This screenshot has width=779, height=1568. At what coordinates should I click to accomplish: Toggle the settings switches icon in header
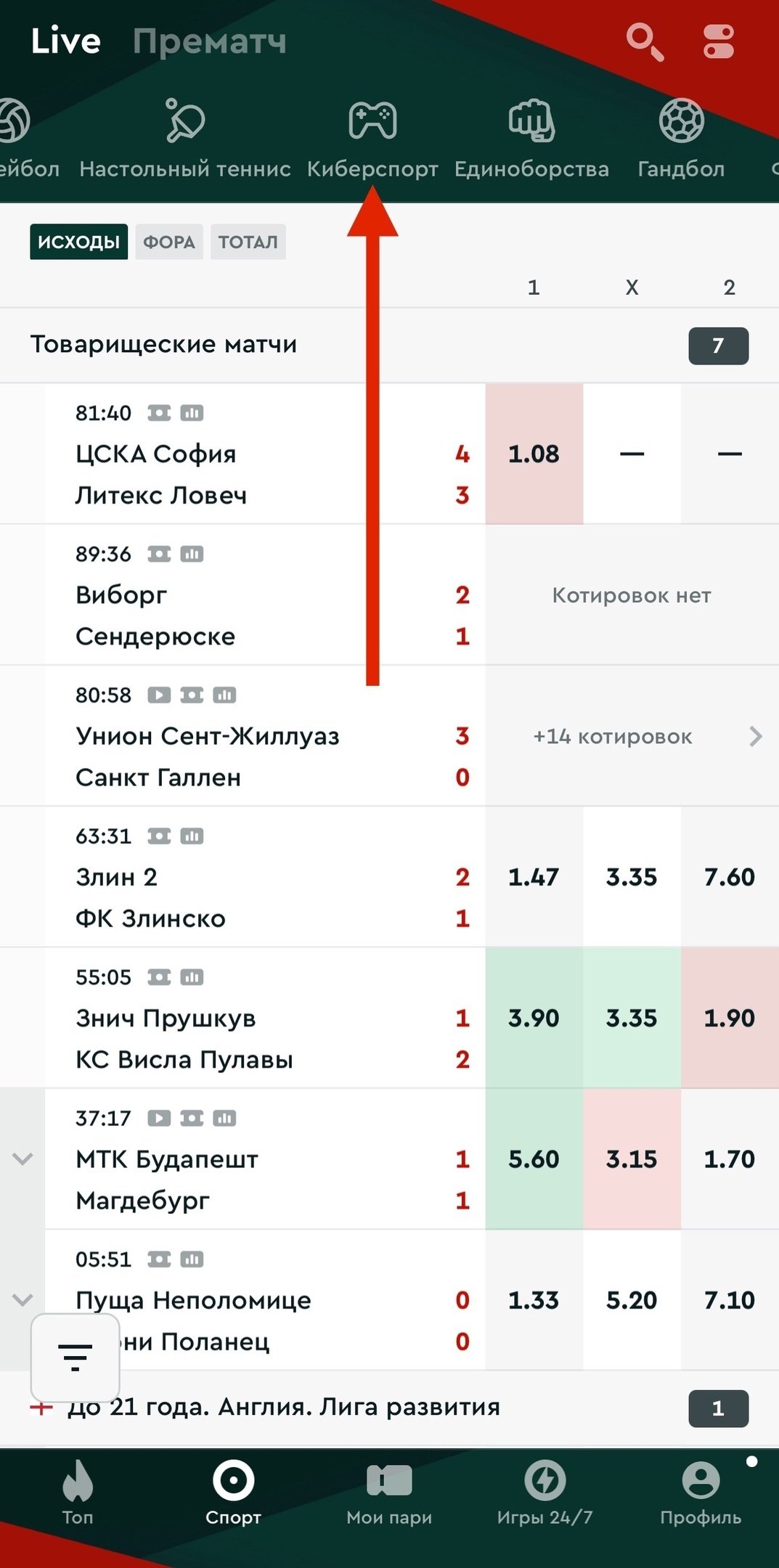(719, 41)
